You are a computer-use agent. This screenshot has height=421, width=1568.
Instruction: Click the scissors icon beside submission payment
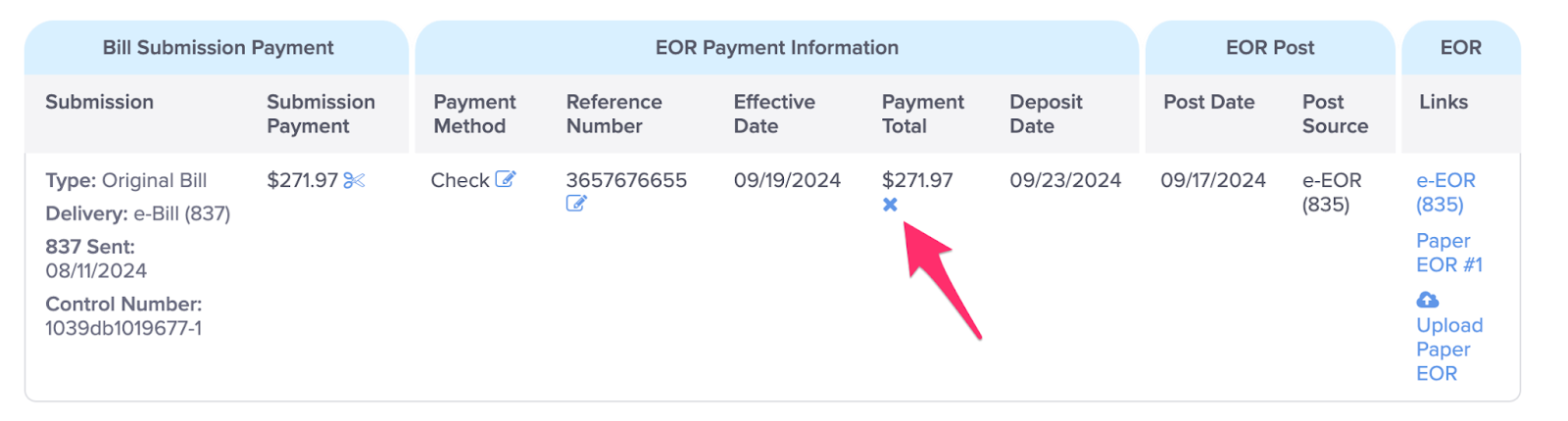[354, 180]
